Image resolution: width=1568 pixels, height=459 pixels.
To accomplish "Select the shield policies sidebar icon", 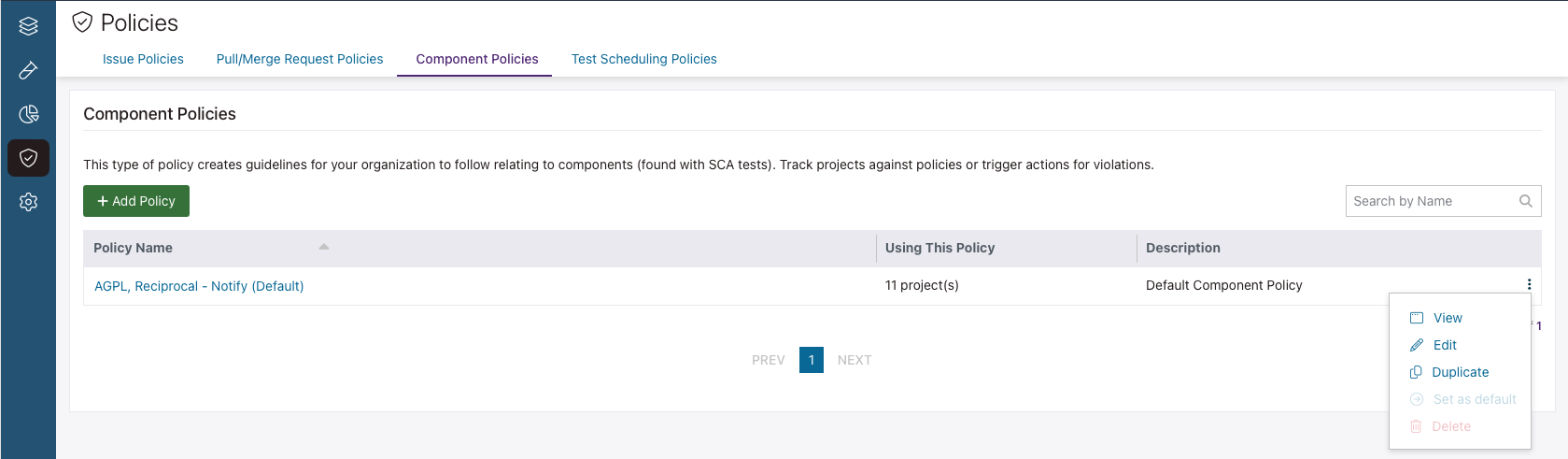I will pyautogui.click(x=28, y=158).
